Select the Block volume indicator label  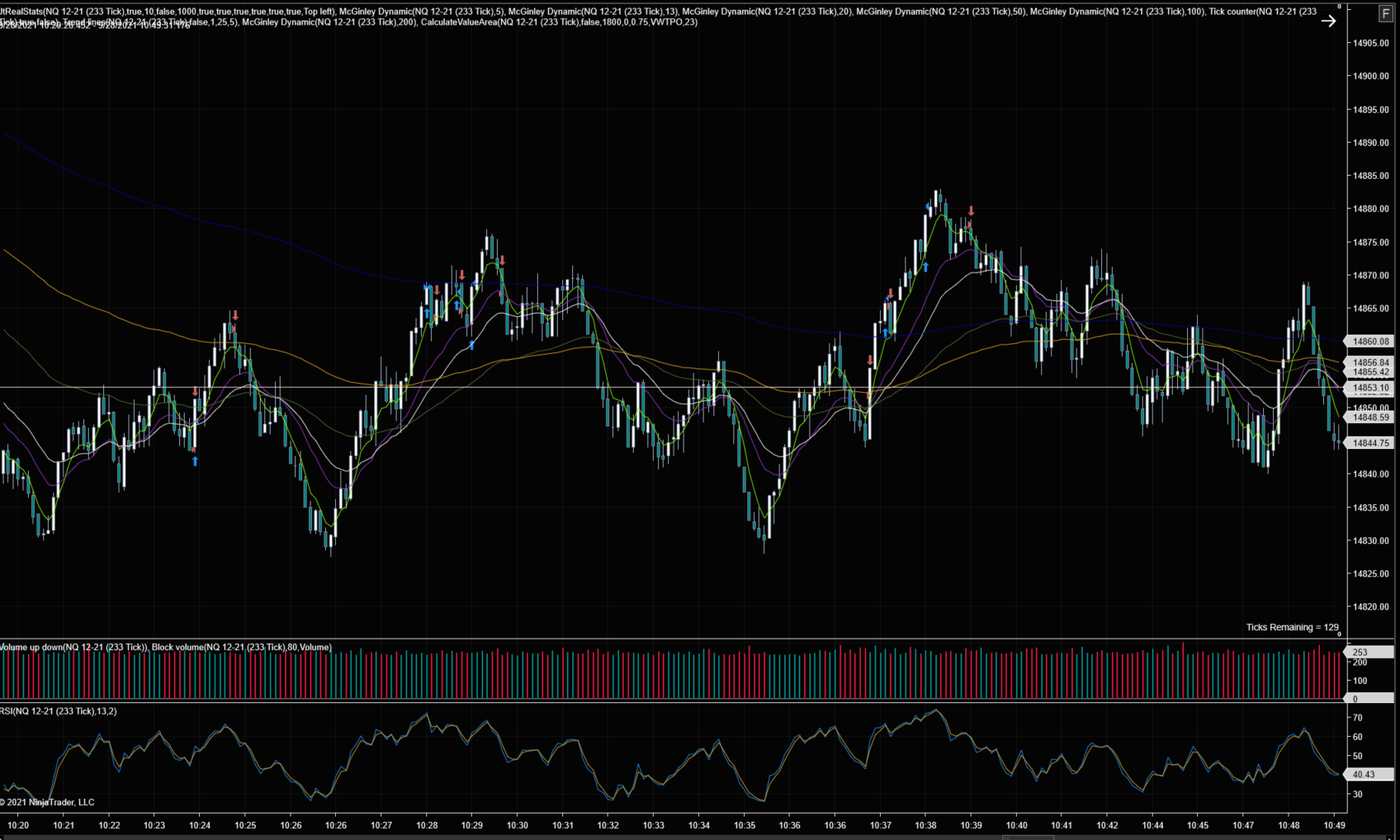(x=242, y=647)
